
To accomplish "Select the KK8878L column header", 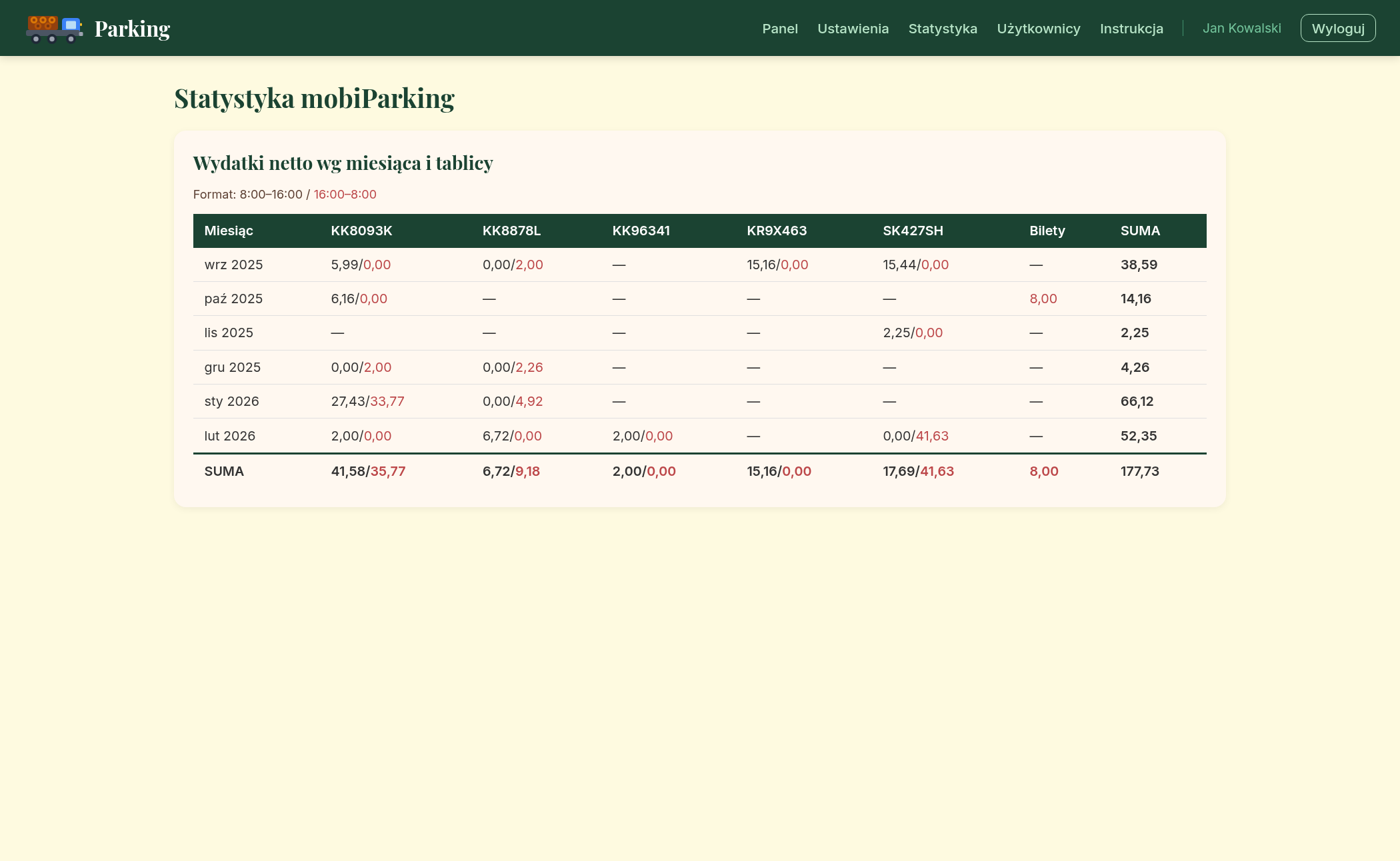I will [511, 231].
